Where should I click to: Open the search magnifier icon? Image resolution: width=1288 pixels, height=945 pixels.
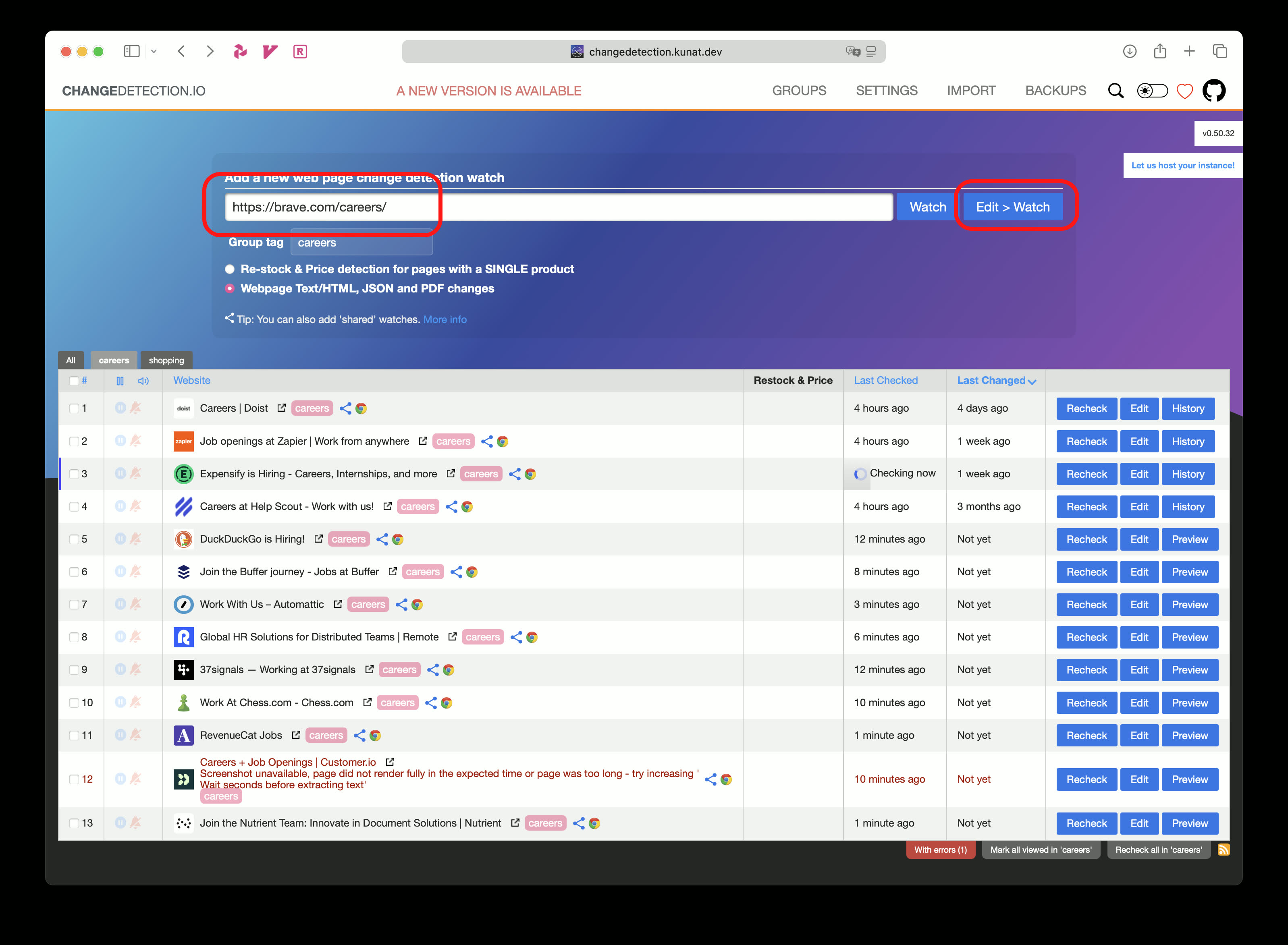tap(1115, 91)
